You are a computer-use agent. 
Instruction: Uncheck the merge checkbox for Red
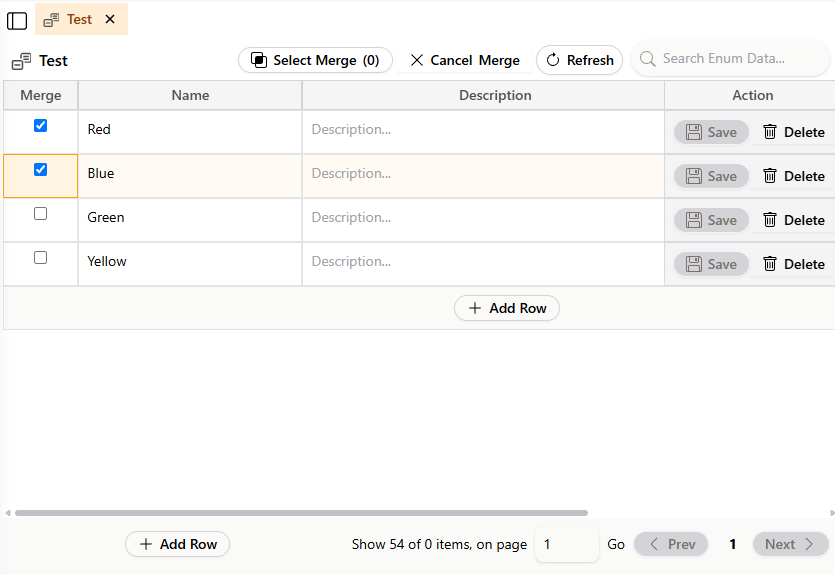40,126
